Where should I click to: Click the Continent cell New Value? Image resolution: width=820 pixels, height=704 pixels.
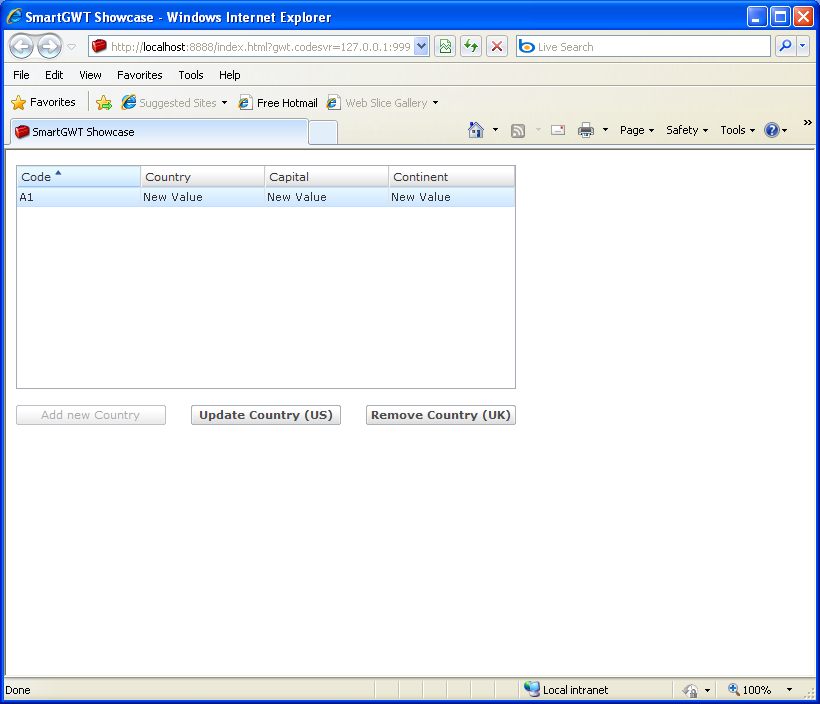pyautogui.click(x=451, y=197)
